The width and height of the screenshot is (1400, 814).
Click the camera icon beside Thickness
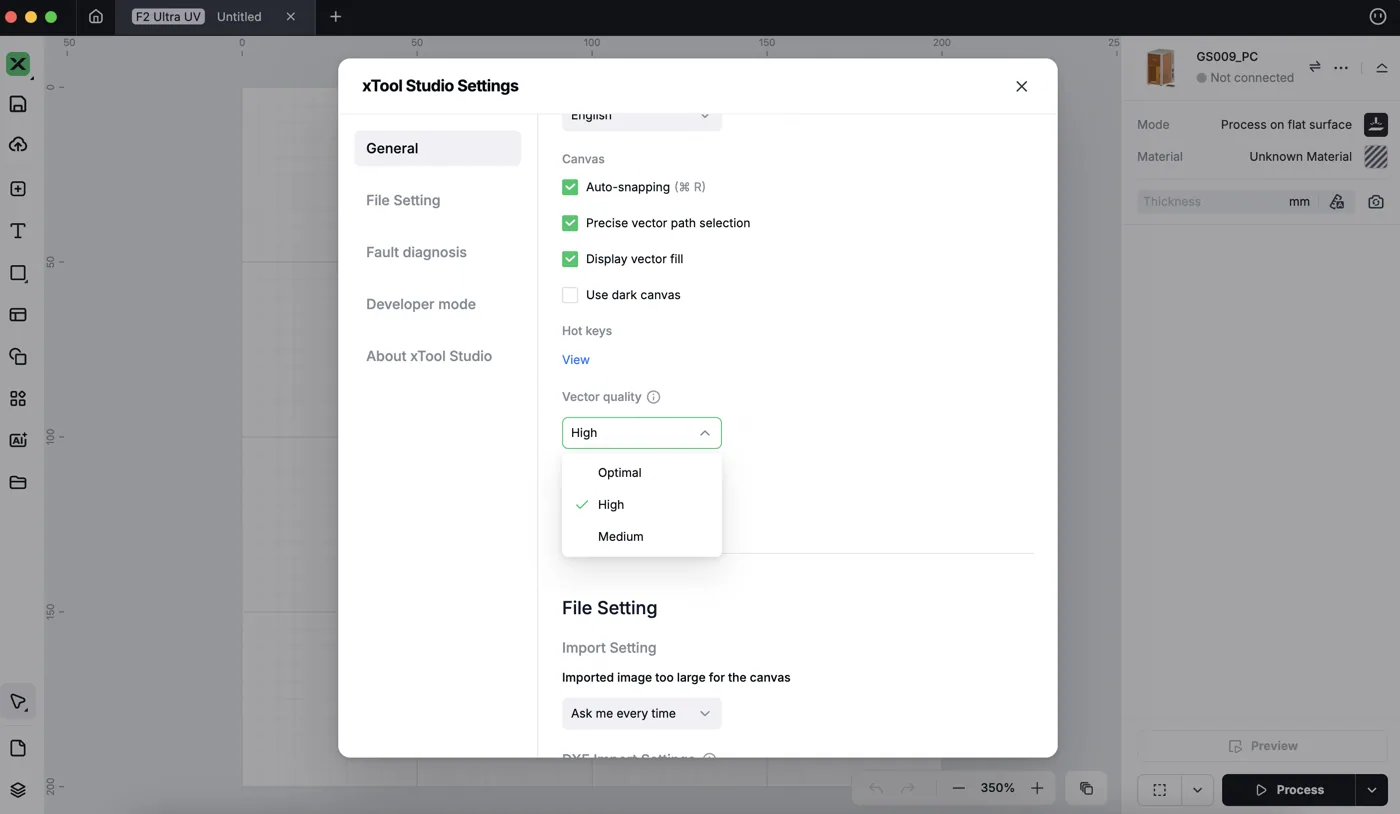coord(1376,202)
